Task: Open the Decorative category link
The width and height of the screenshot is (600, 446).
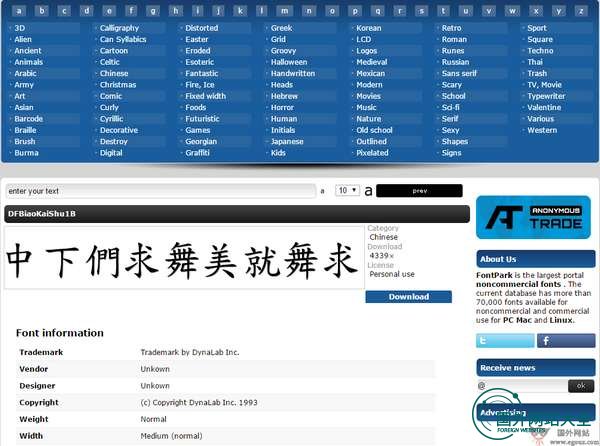Action: tap(119, 130)
